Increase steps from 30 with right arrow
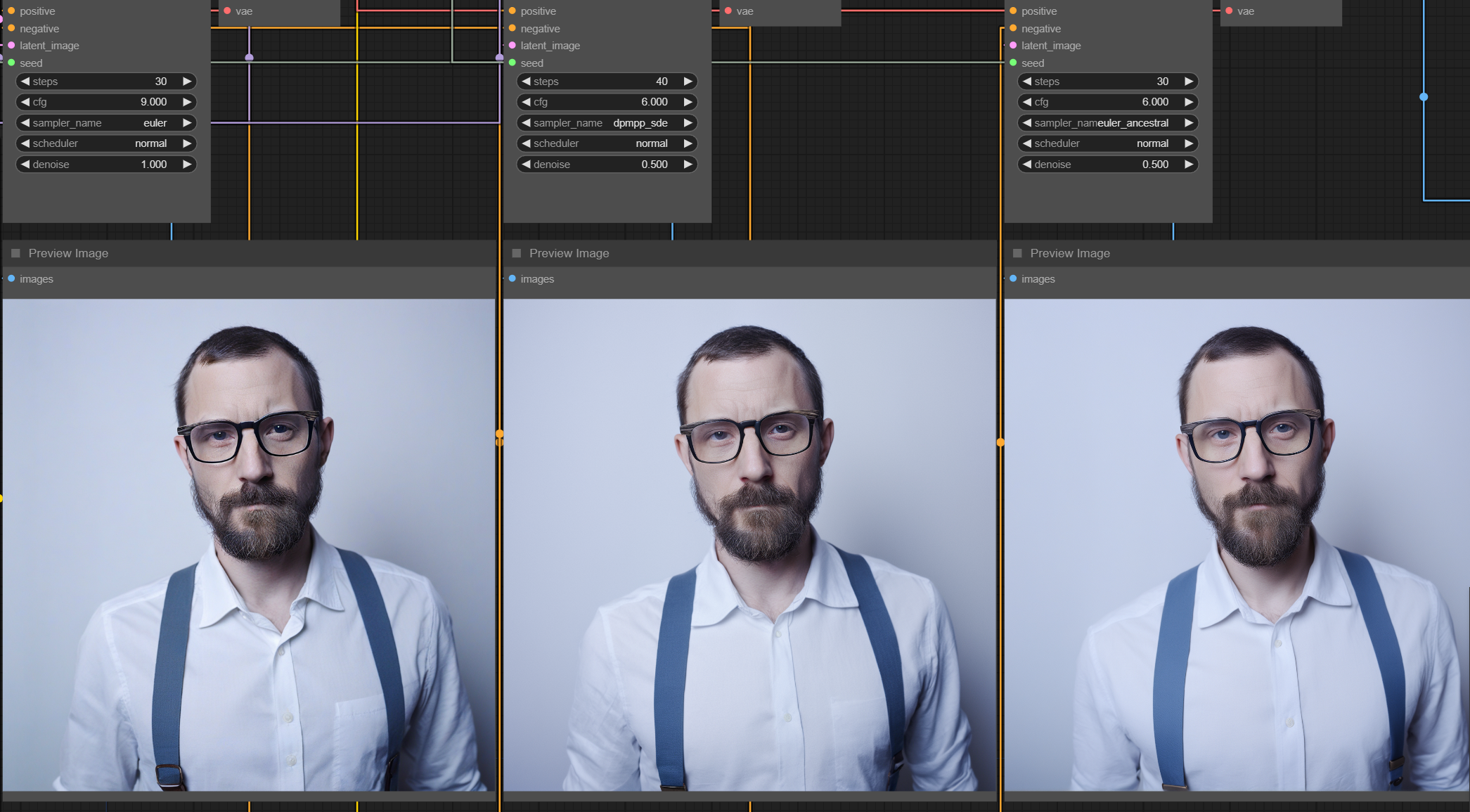This screenshot has height=812, width=1470. pyautogui.click(x=187, y=81)
